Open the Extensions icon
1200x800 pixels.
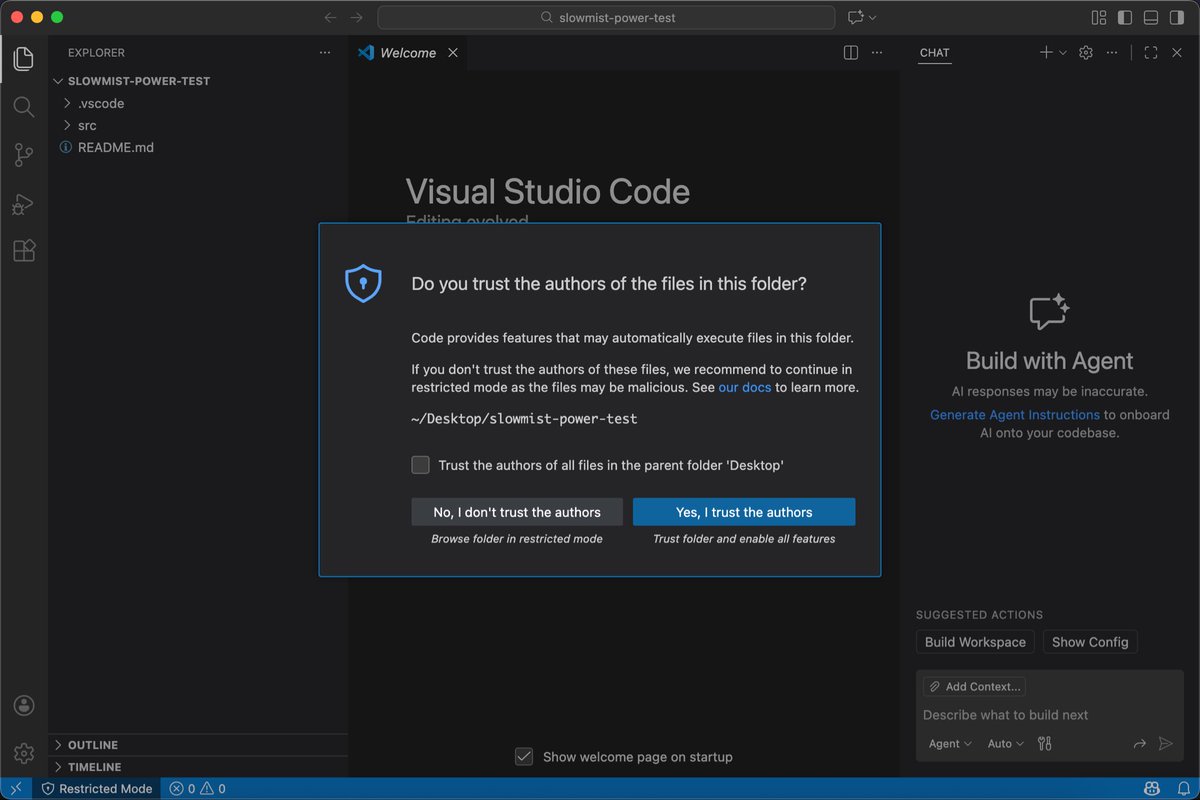tap(23, 251)
